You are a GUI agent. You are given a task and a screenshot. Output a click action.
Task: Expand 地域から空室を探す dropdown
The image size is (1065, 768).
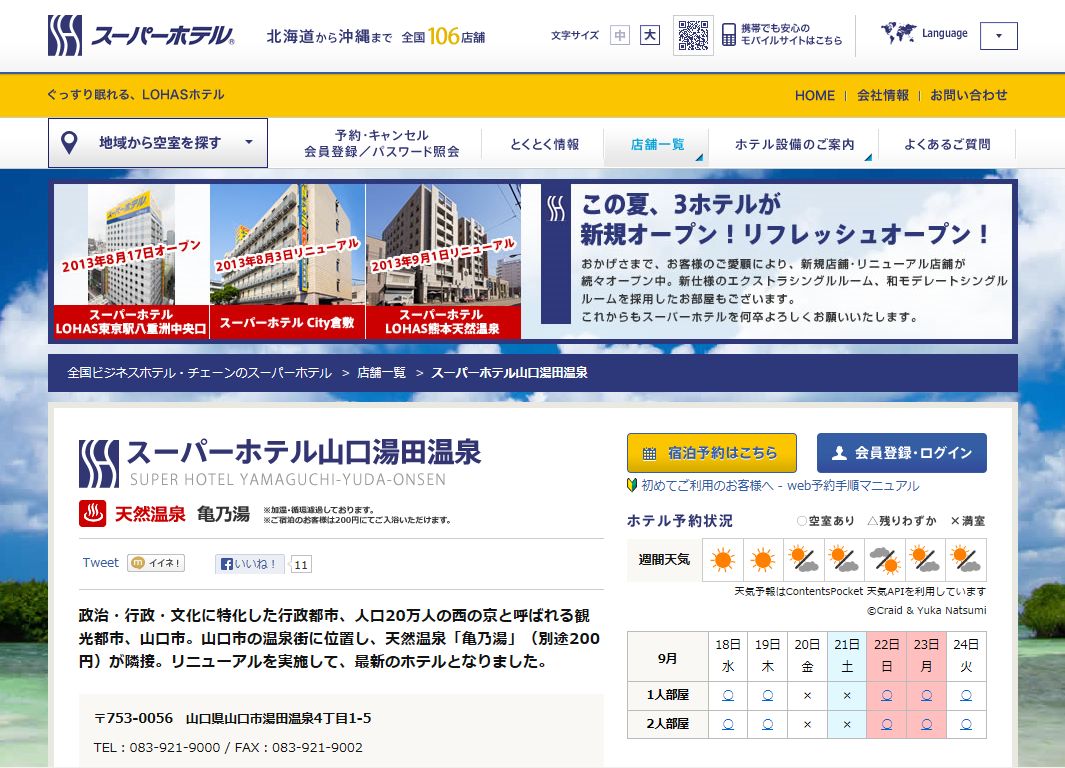point(158,143)
